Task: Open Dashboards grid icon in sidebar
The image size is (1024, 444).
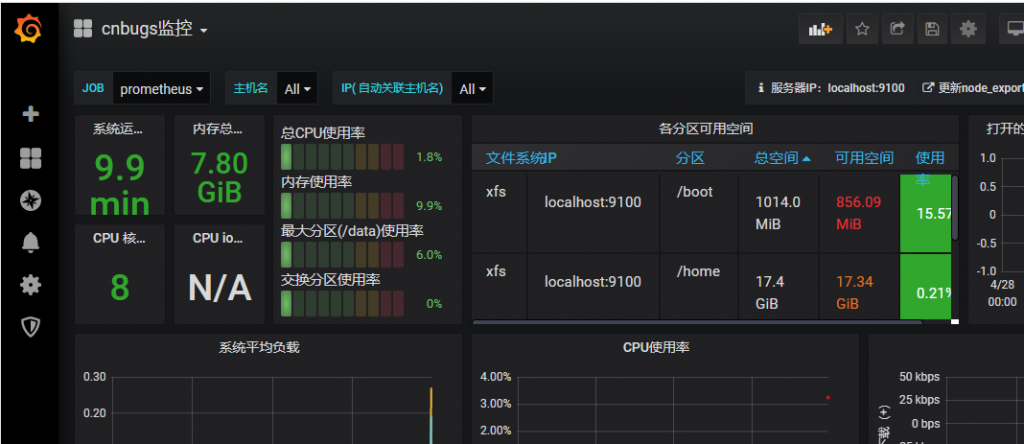Action: 30,158
